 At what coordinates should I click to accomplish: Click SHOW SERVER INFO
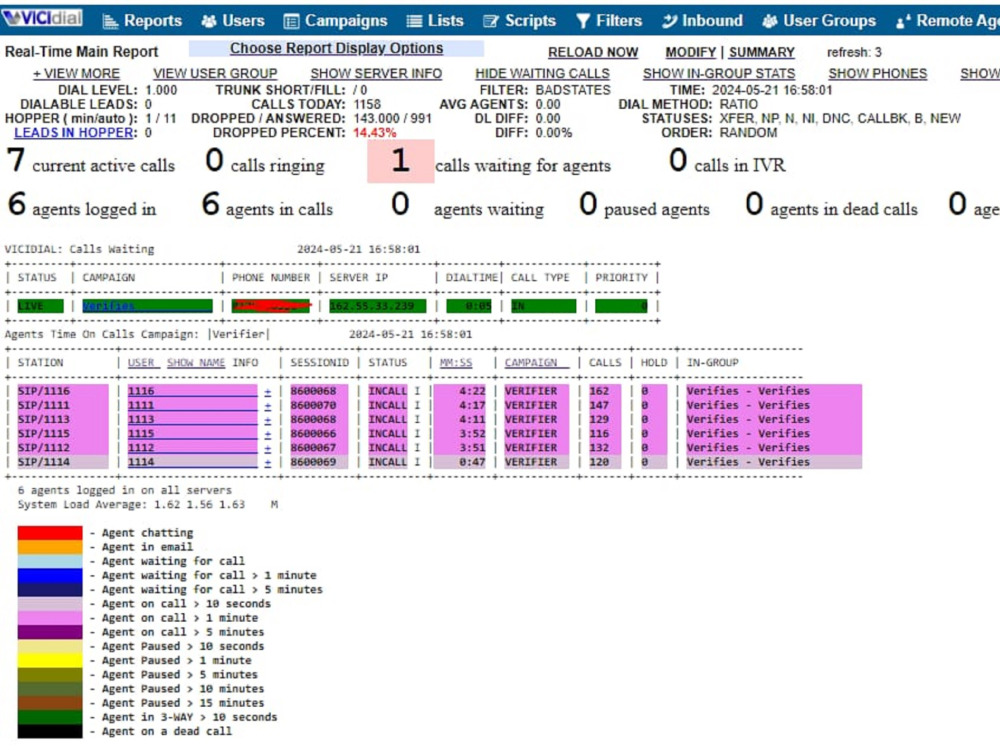point(376,74)
